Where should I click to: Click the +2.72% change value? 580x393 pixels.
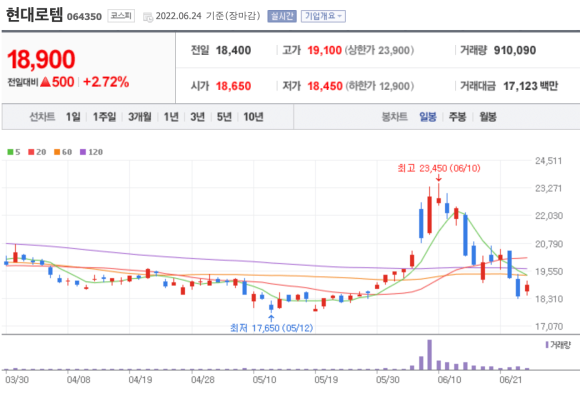click(x=106, y=82)
